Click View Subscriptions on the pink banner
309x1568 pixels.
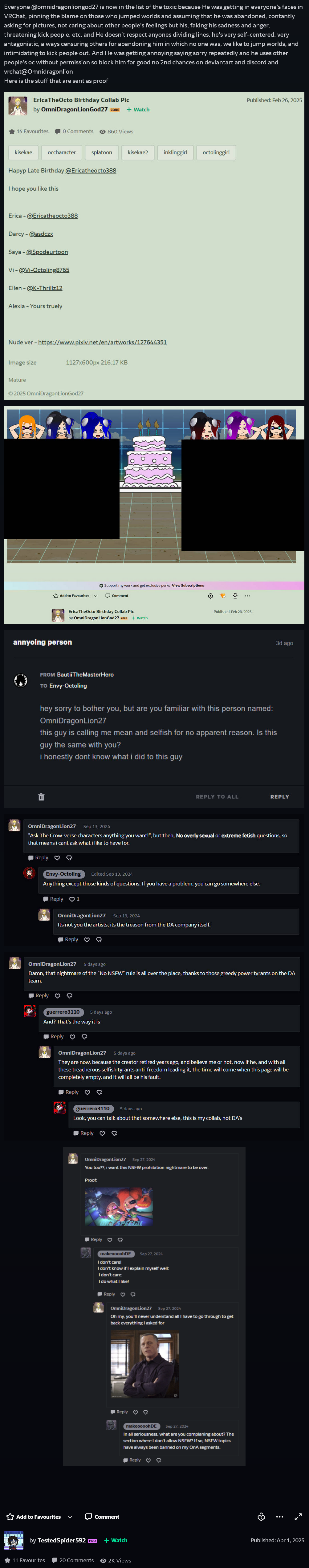coord(188,585)
